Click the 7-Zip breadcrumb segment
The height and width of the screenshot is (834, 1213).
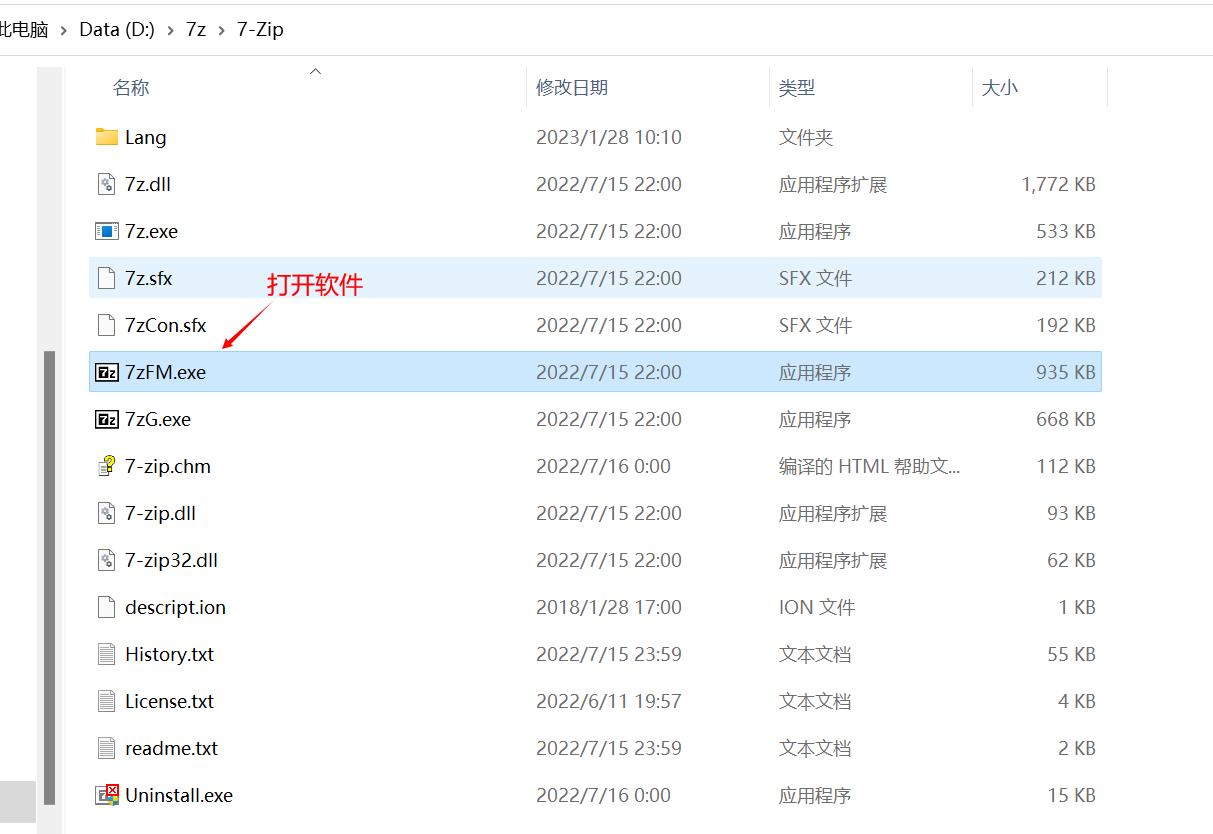click(x=260, y=30)
